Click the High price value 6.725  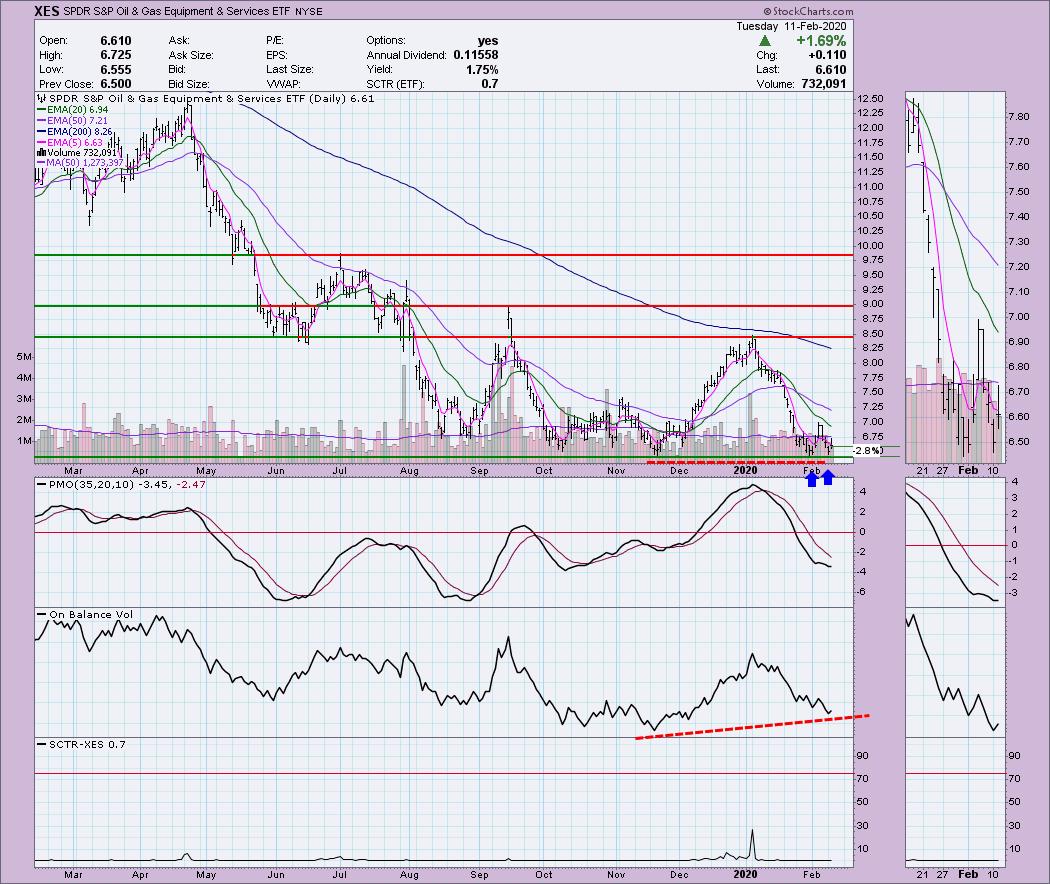[115, 55]
